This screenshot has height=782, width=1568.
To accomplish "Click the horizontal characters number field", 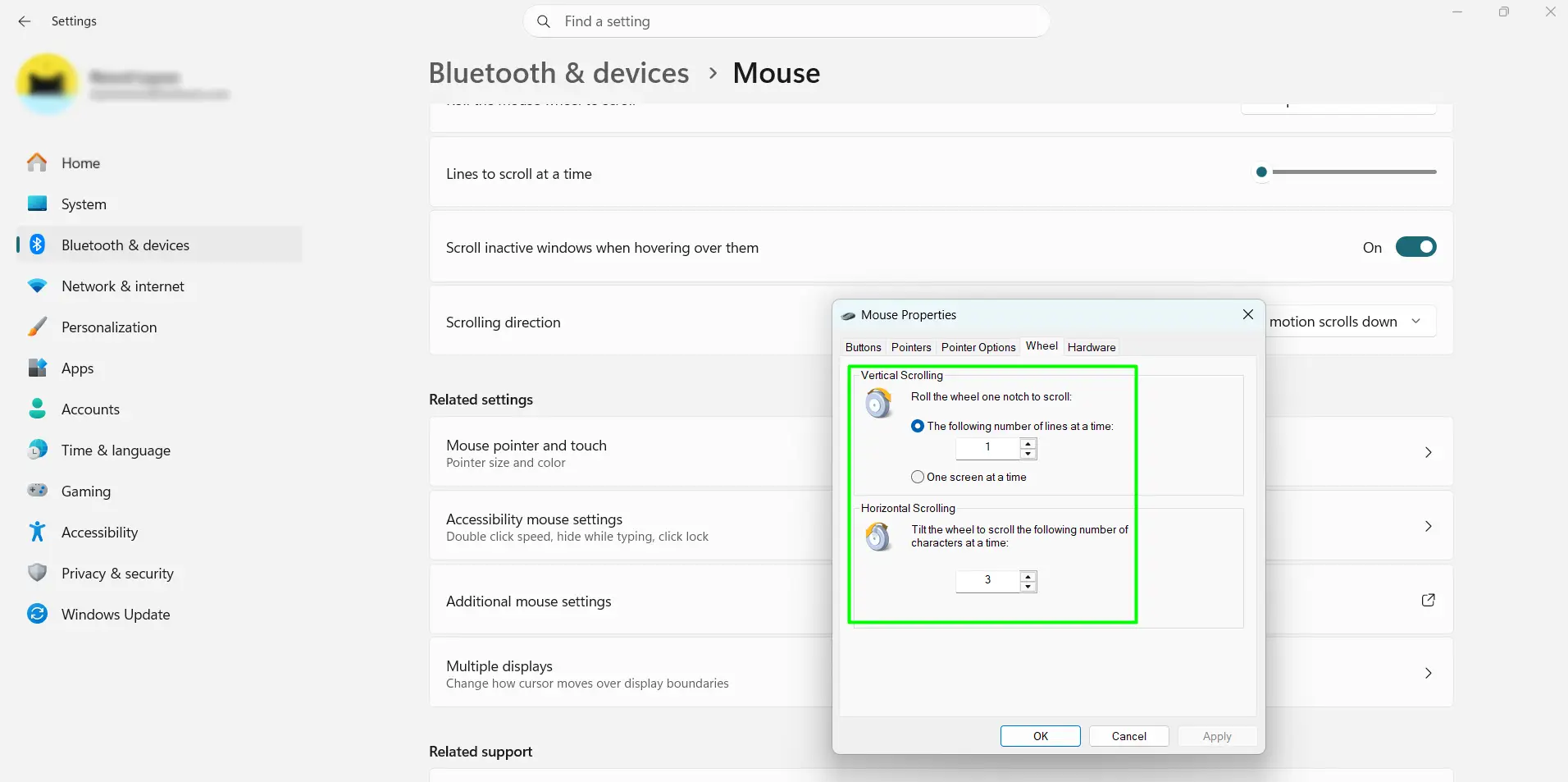I will (x=987, y=581).
